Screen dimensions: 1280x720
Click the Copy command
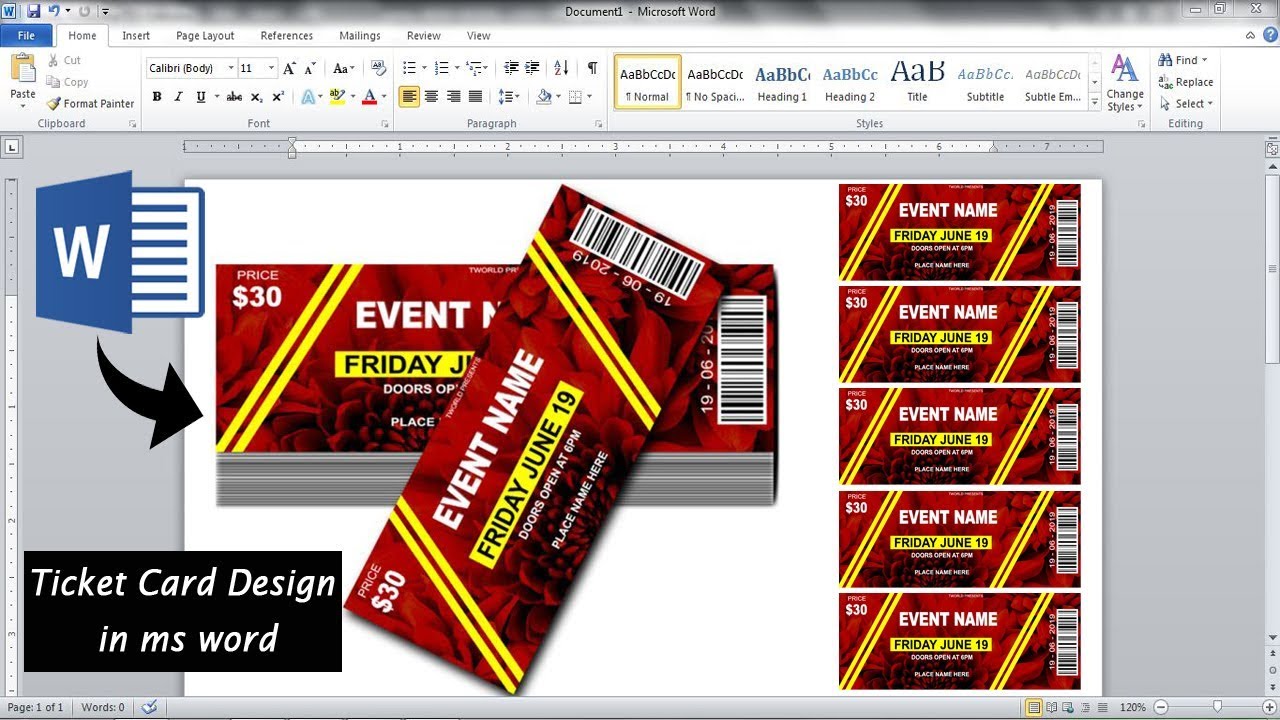coord(68,82)
